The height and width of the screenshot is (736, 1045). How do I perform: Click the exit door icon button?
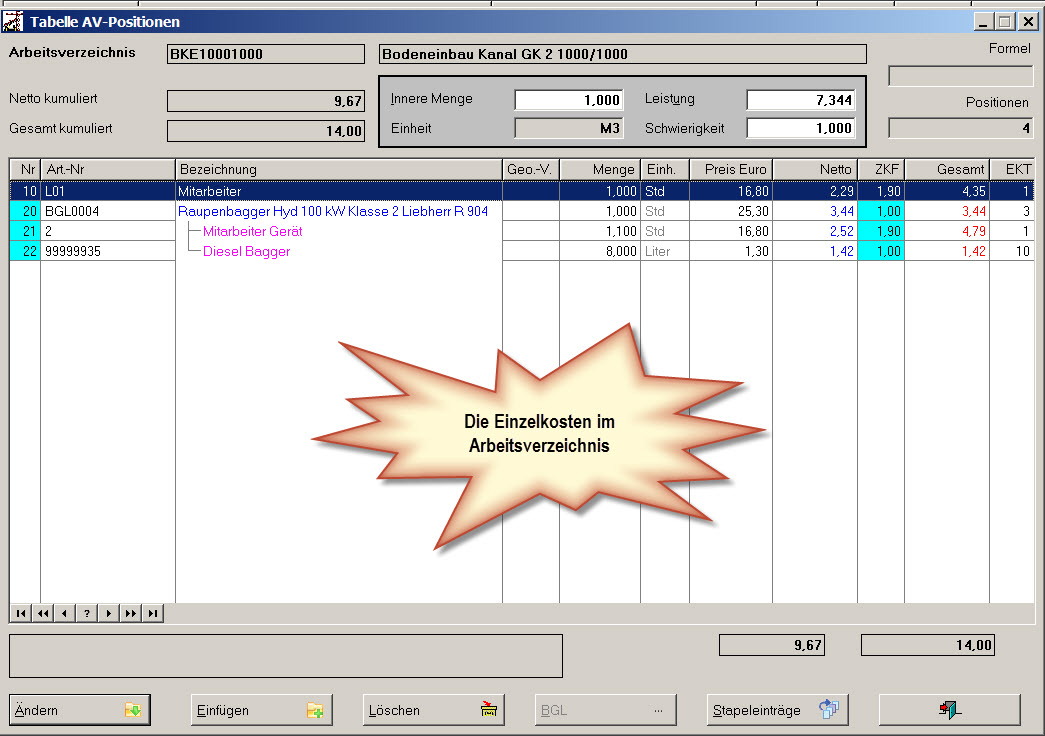(x=949, y=710)
